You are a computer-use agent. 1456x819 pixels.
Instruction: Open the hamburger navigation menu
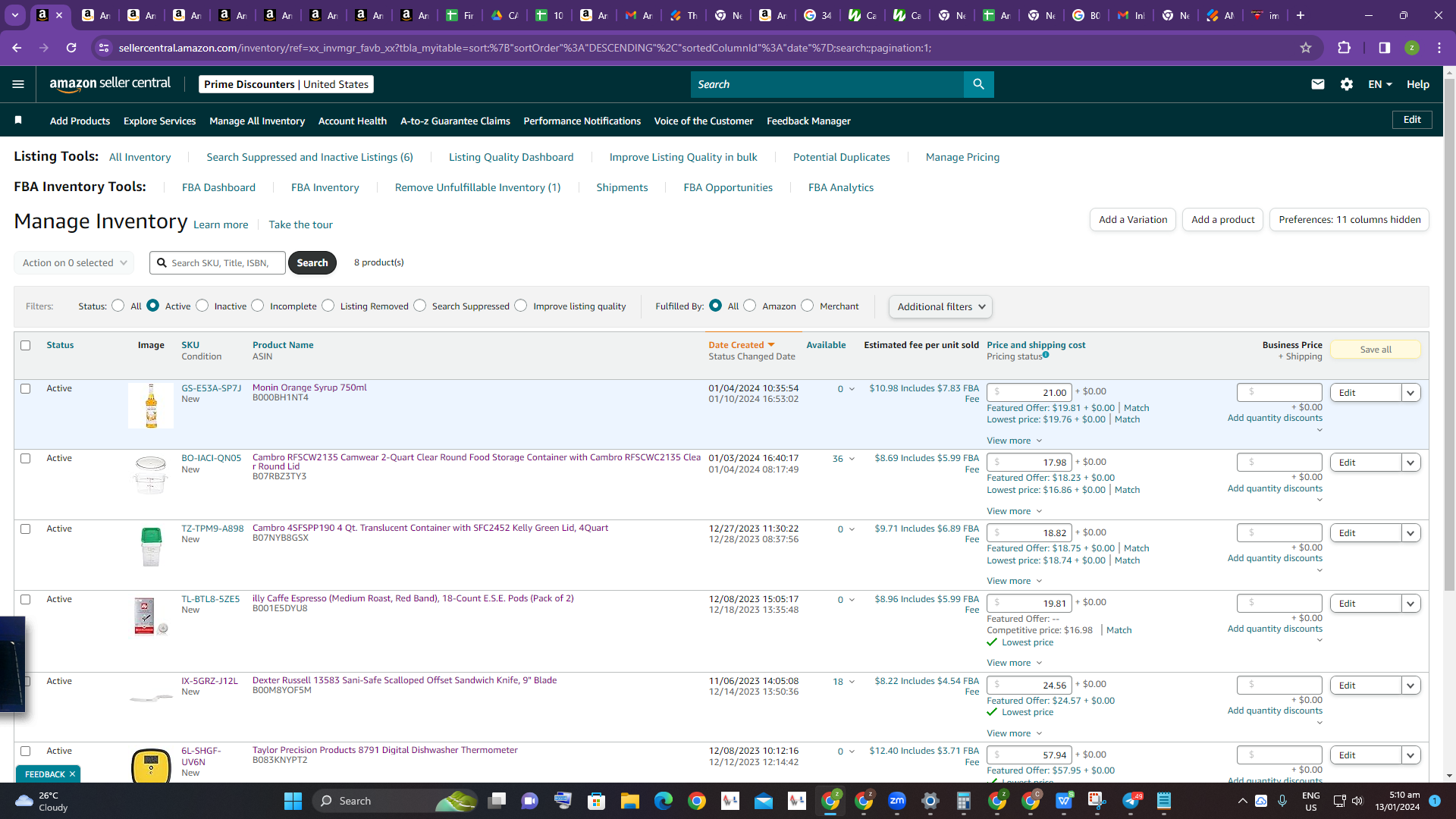click(18, 84)
